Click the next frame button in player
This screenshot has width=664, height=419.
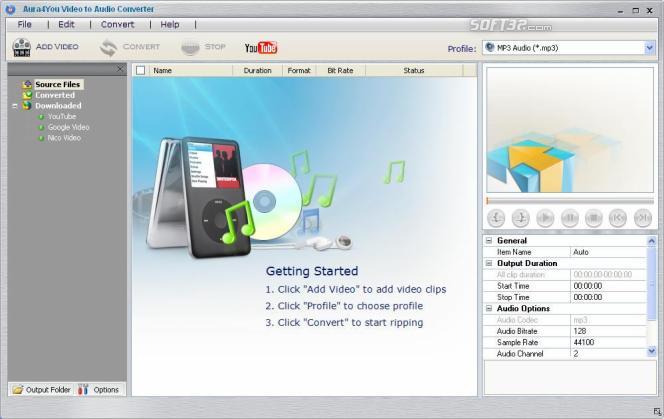642,218
